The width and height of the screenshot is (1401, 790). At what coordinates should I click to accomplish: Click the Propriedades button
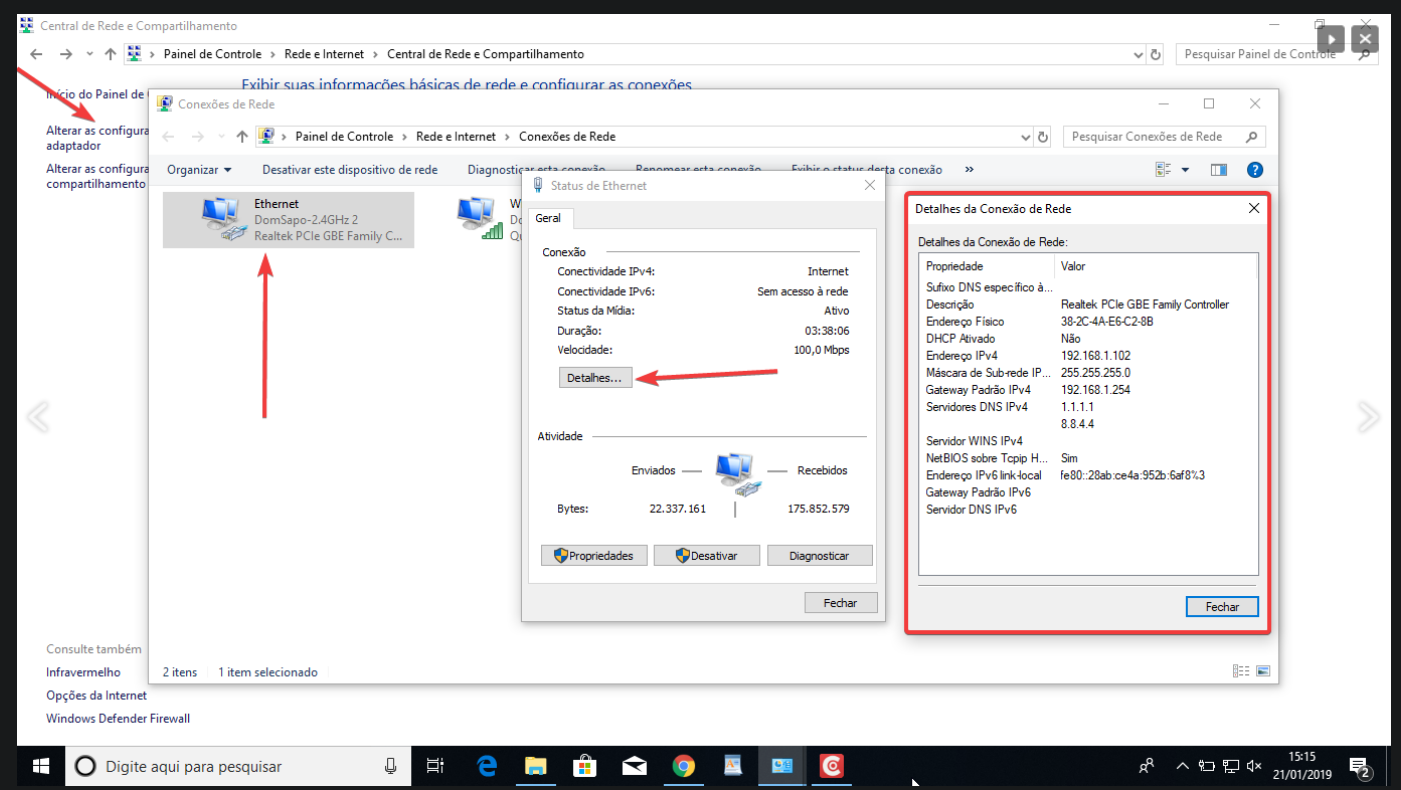[594, 556]
